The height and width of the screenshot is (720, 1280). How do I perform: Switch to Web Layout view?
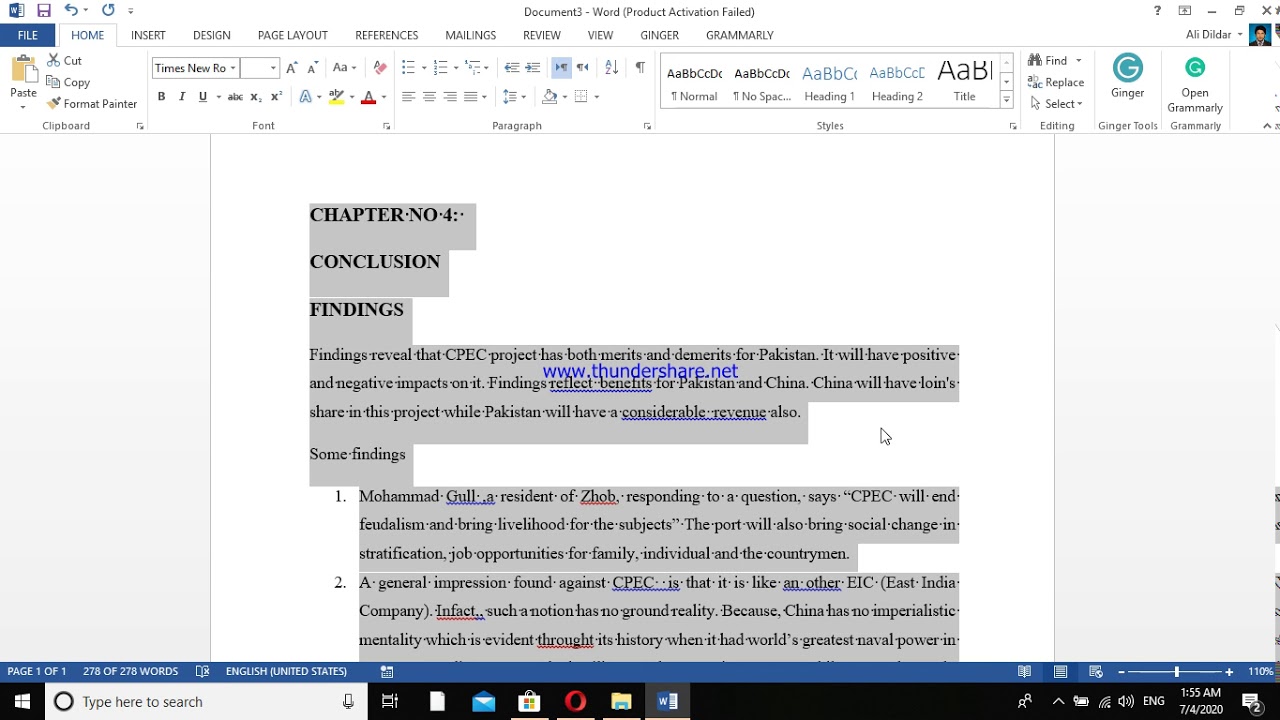pyautogui.click(x=1096, y=672)
